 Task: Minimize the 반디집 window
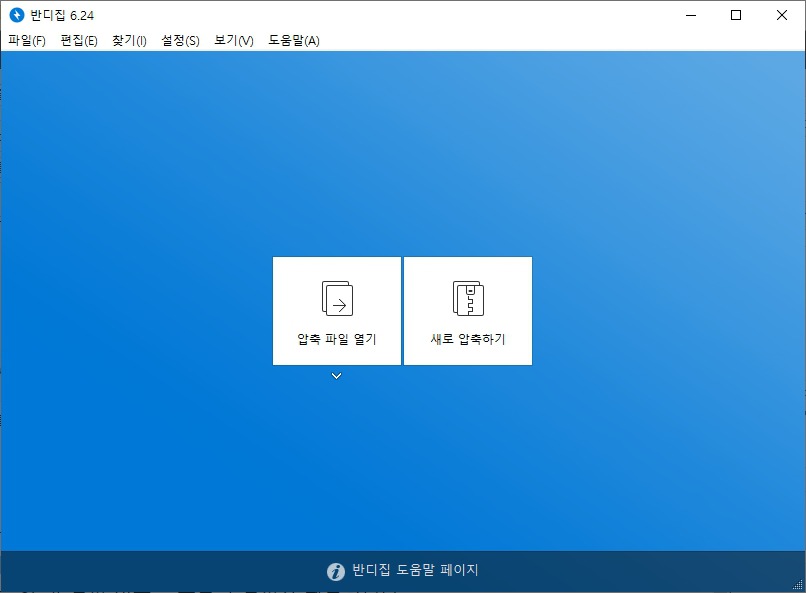coord(691,15)
